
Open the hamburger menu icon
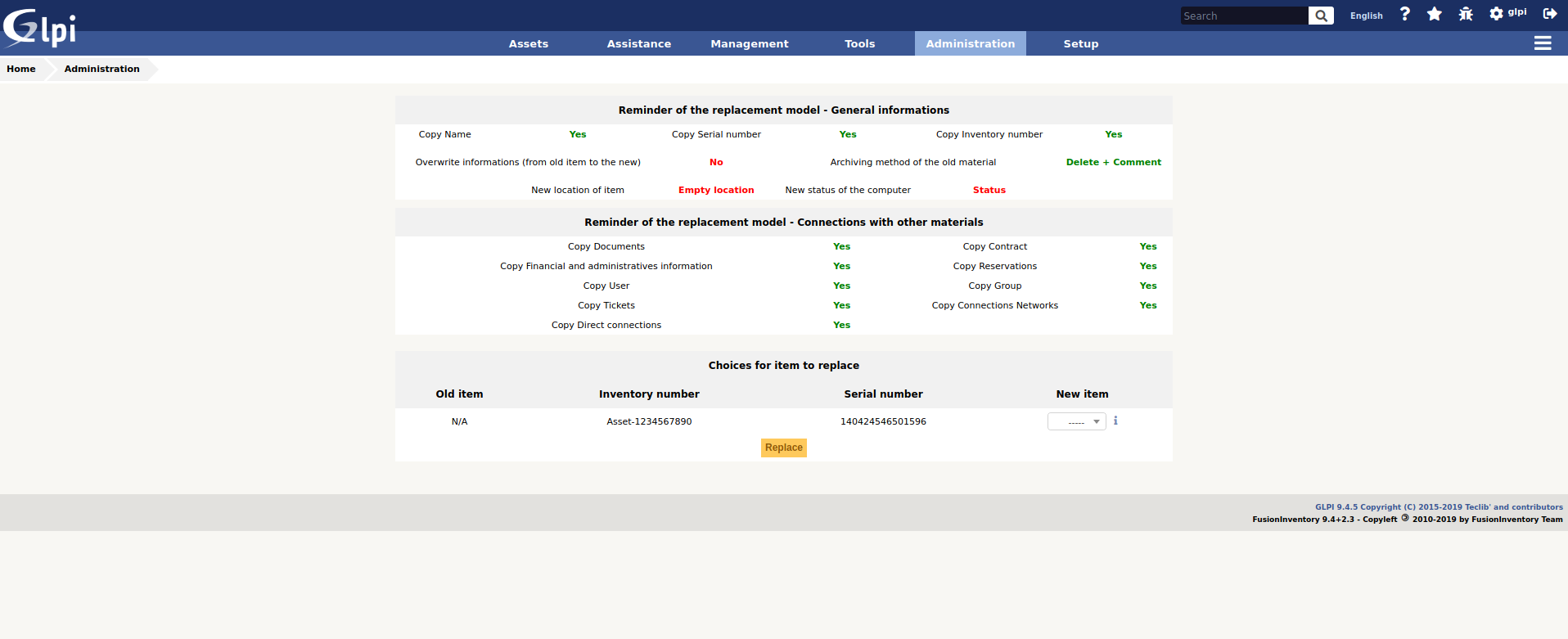(1543, 43)
